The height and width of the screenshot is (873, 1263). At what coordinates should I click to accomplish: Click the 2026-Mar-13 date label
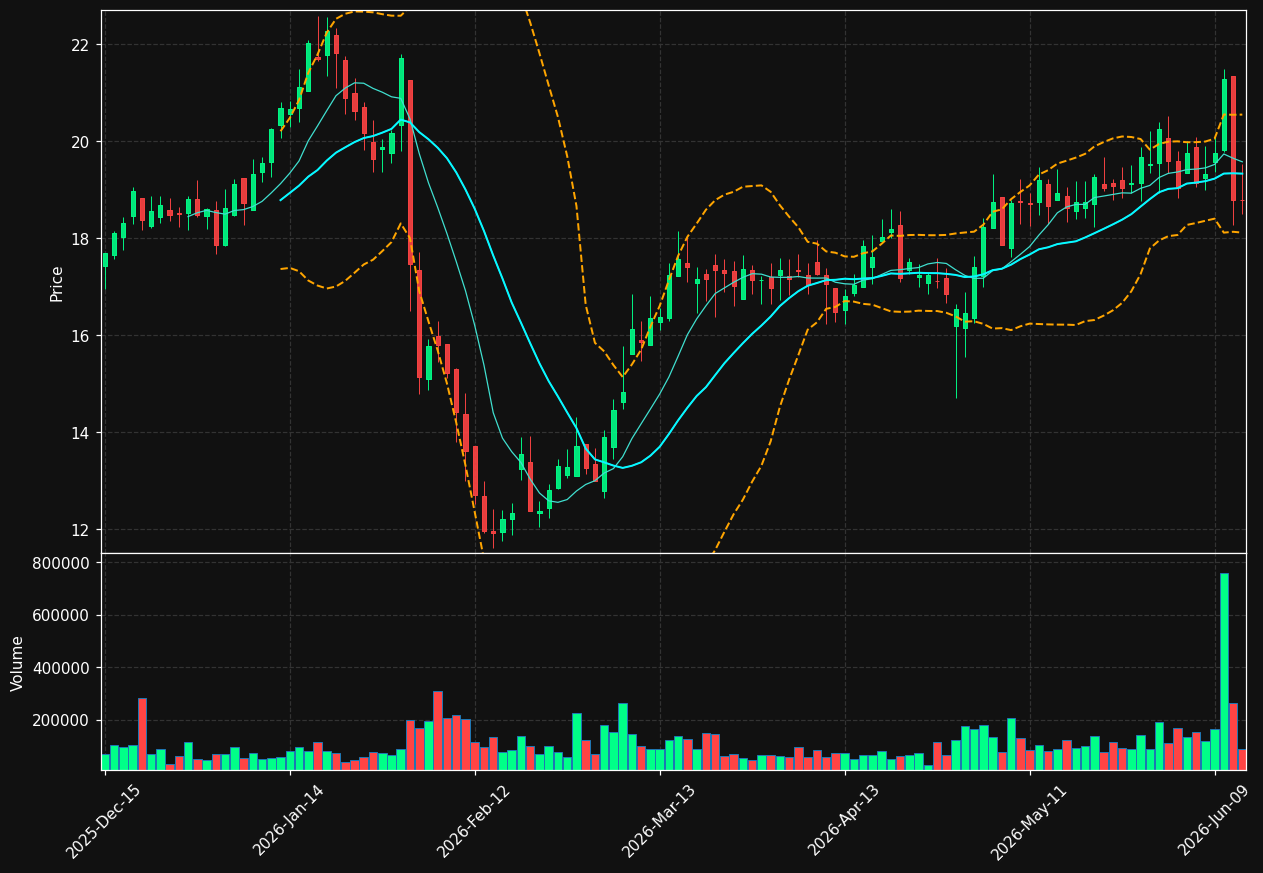659,820
